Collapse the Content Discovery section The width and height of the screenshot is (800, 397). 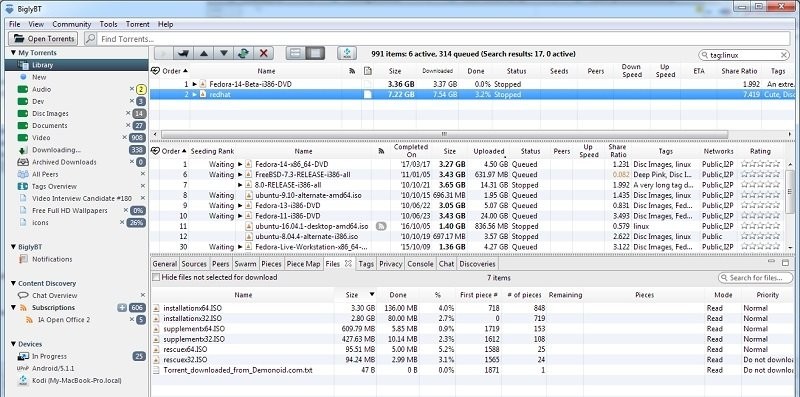tap(13, 283)
